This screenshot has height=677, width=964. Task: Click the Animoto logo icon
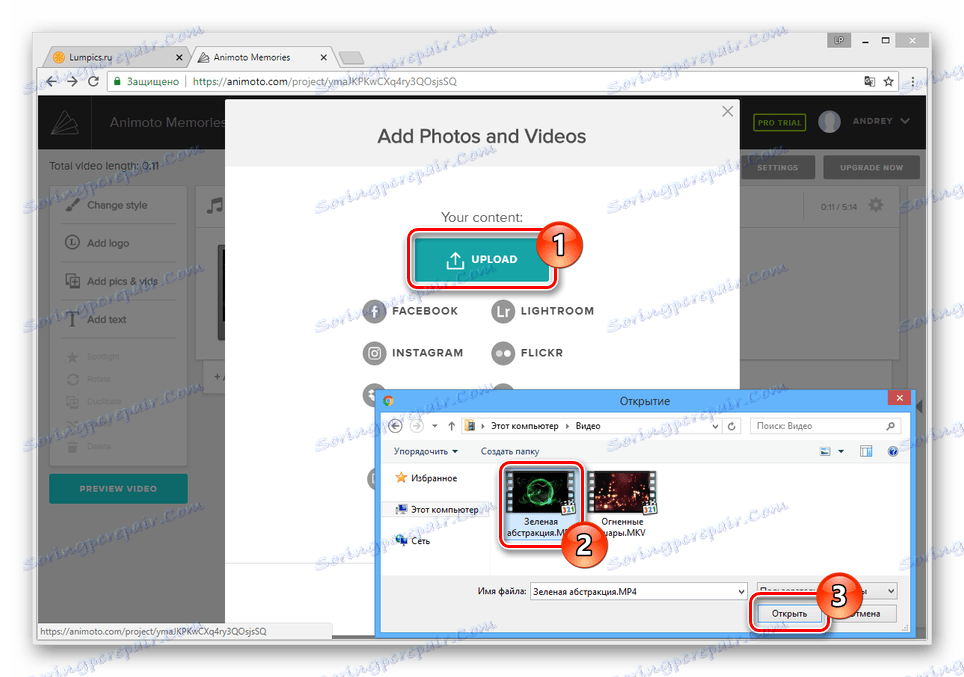pos(65,122)
